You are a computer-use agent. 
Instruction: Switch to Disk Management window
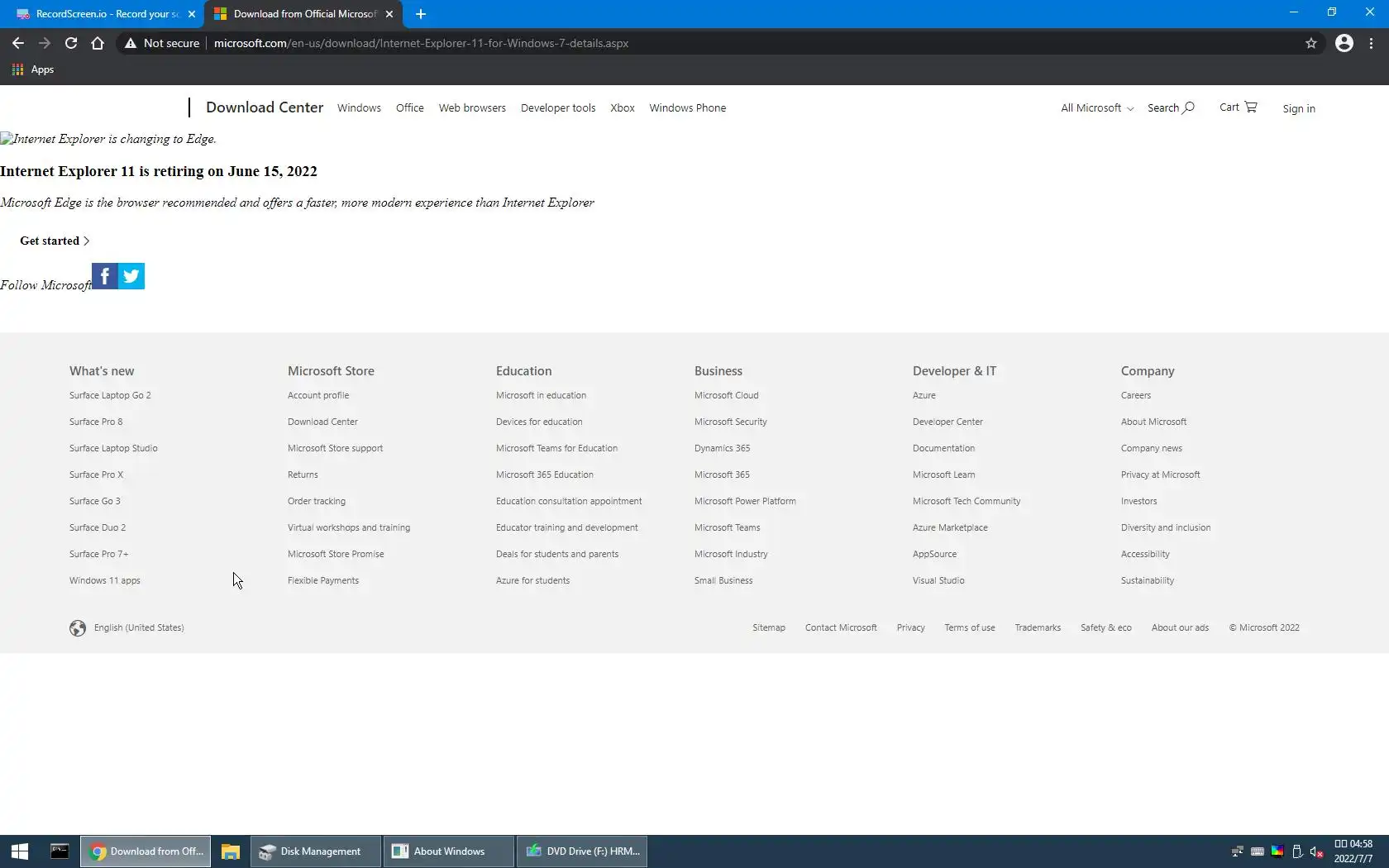pos(316,851)
